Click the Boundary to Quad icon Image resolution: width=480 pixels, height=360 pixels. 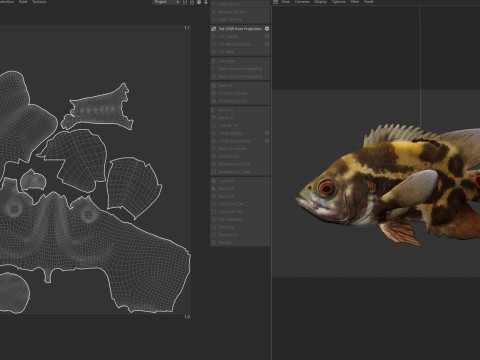point(214,172)
